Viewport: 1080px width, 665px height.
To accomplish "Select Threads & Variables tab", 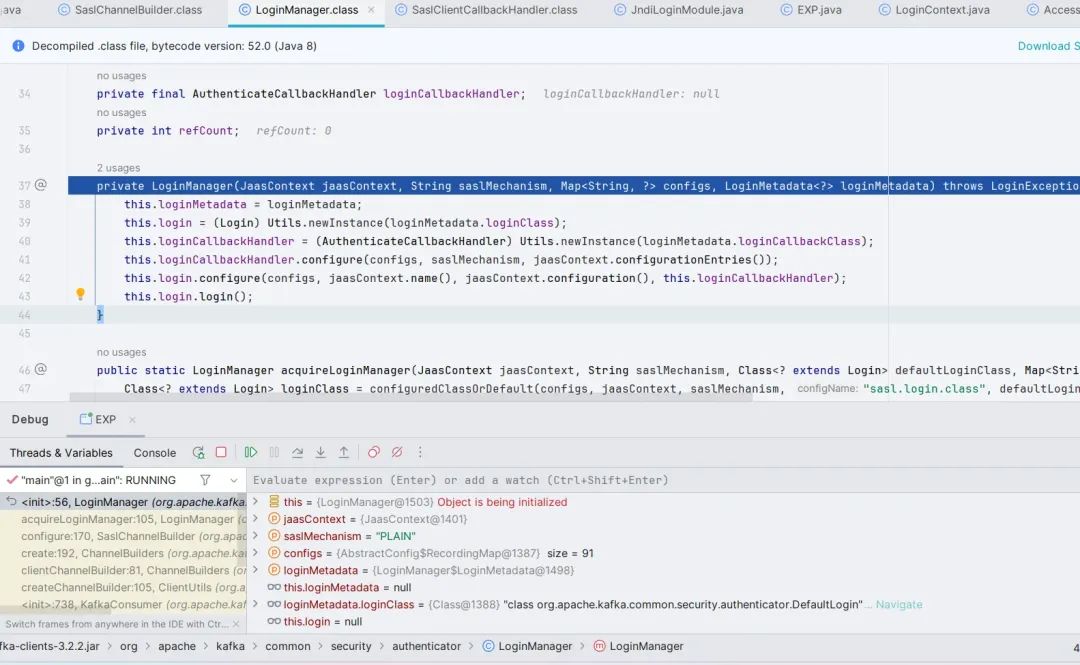I will point(61,453).
